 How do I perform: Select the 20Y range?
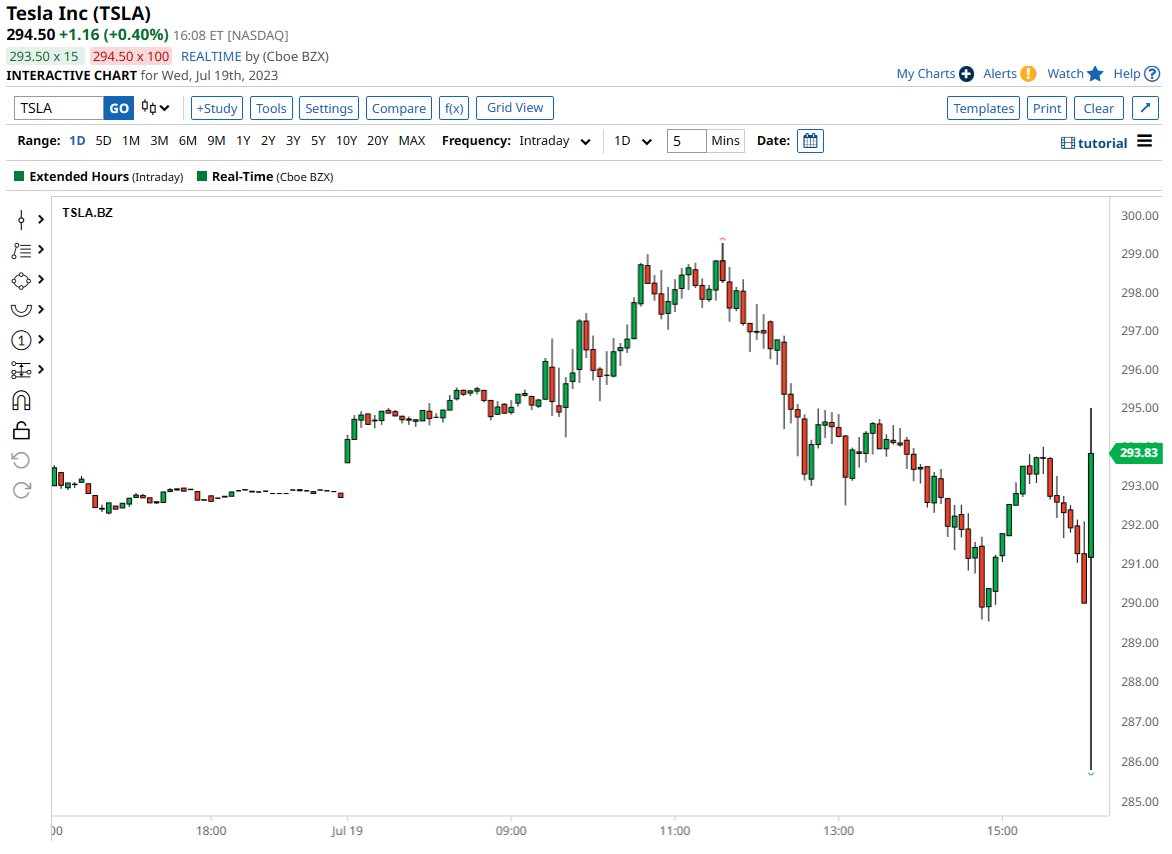[377, 140]
